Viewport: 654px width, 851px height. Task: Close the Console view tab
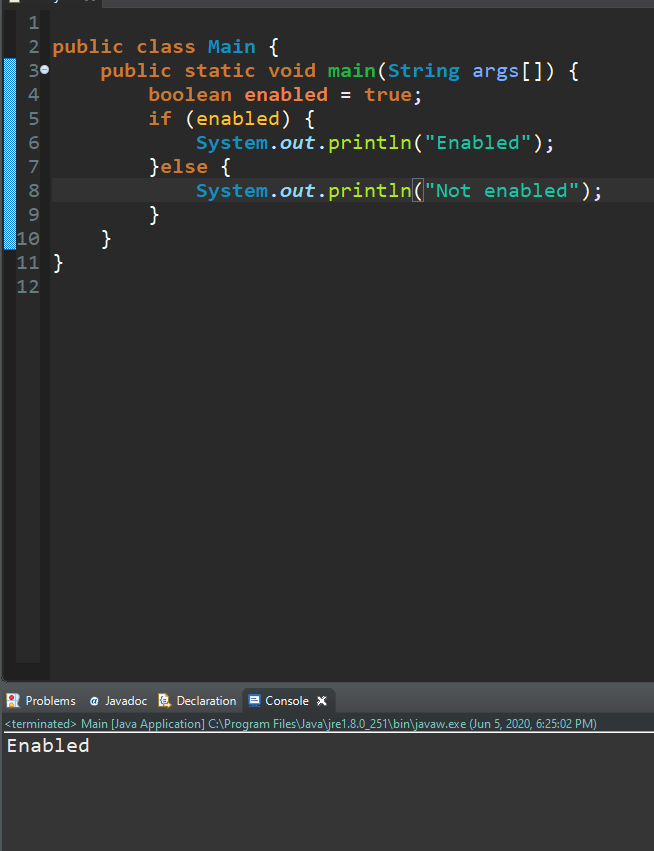pyautogui.click(x=322, y=701)
